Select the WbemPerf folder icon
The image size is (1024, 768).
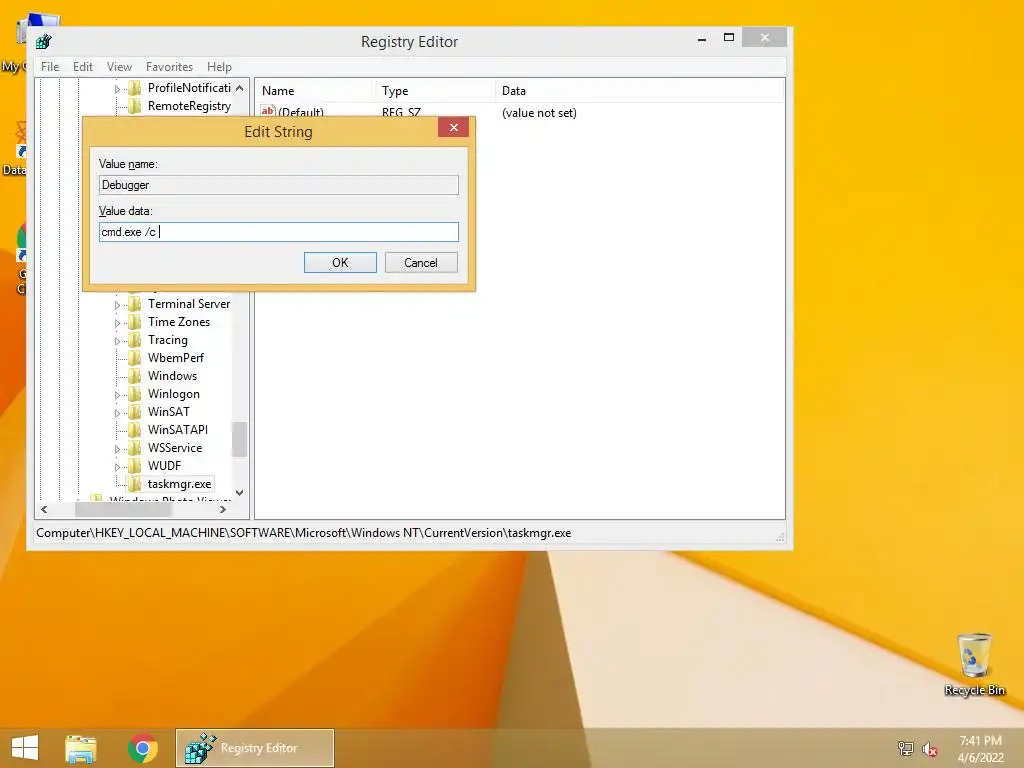(135, 358)
